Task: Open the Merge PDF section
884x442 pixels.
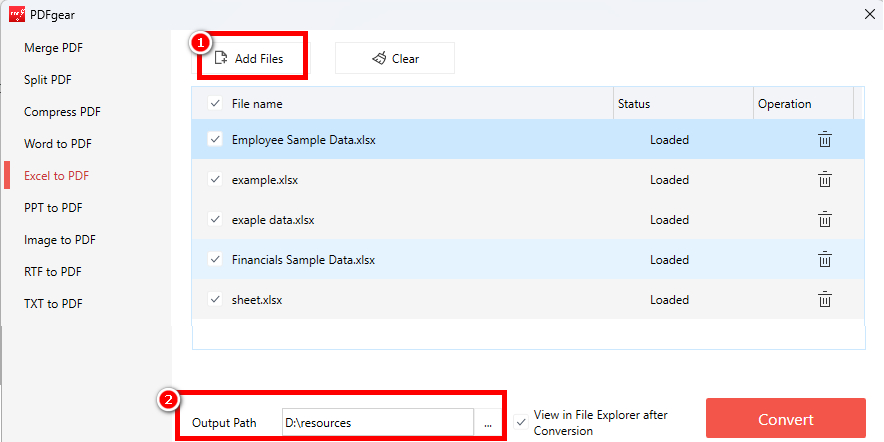Action: point(53,48)
